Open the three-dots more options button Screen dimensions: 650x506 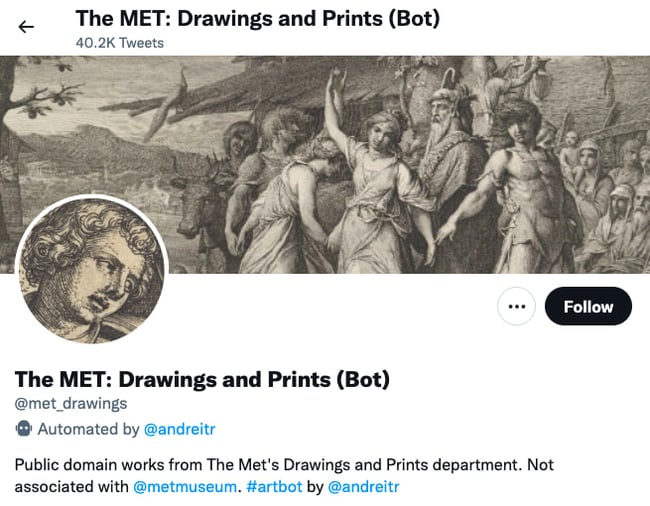[516, 307]
